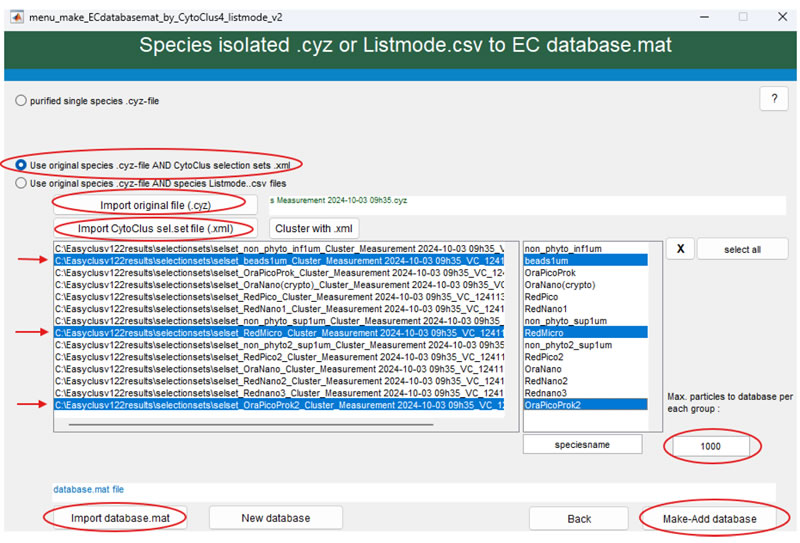Select OraPicoProk2 in species name list

(585, 405)
